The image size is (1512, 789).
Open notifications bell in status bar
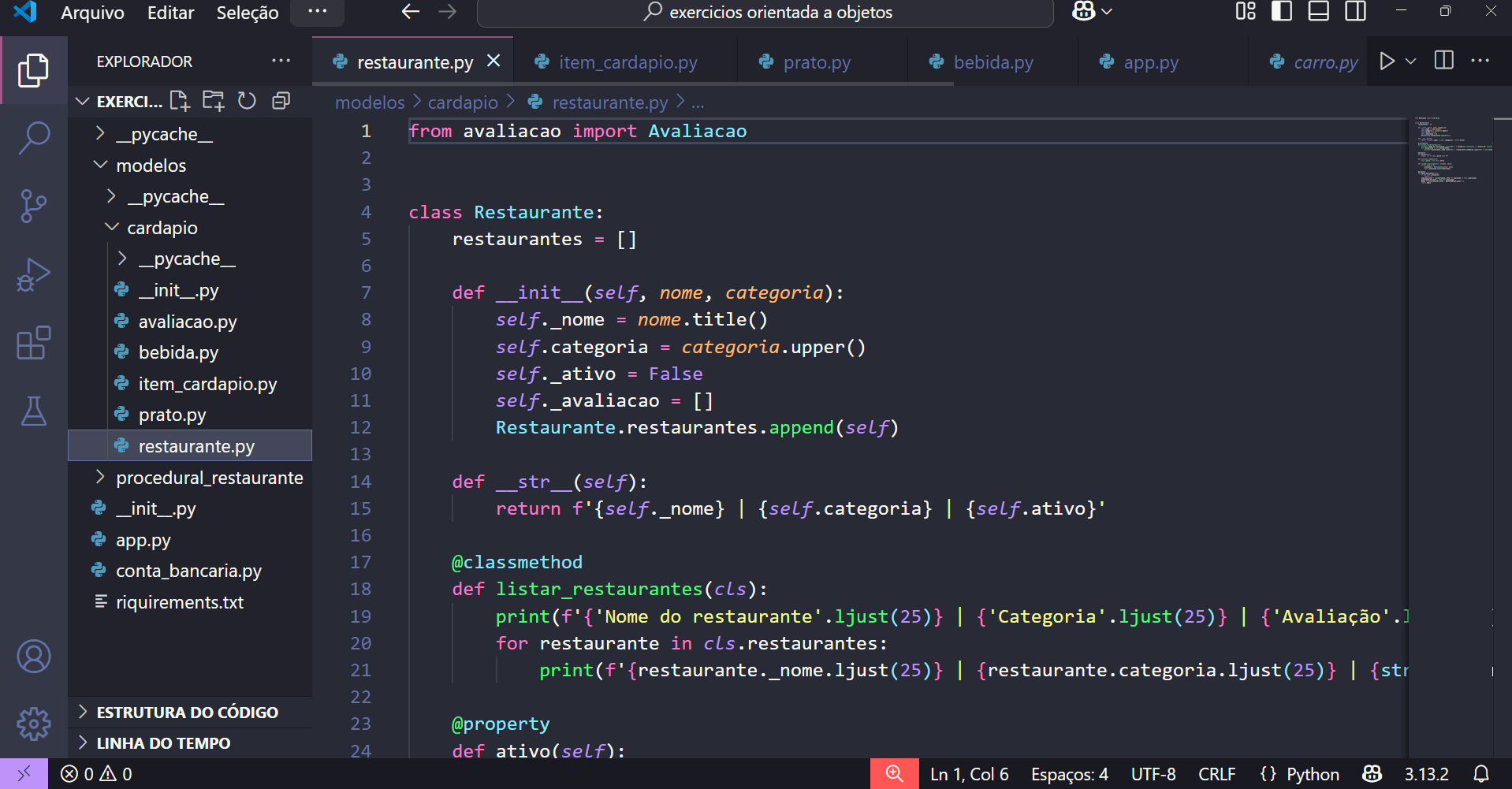pos(1481,774)
